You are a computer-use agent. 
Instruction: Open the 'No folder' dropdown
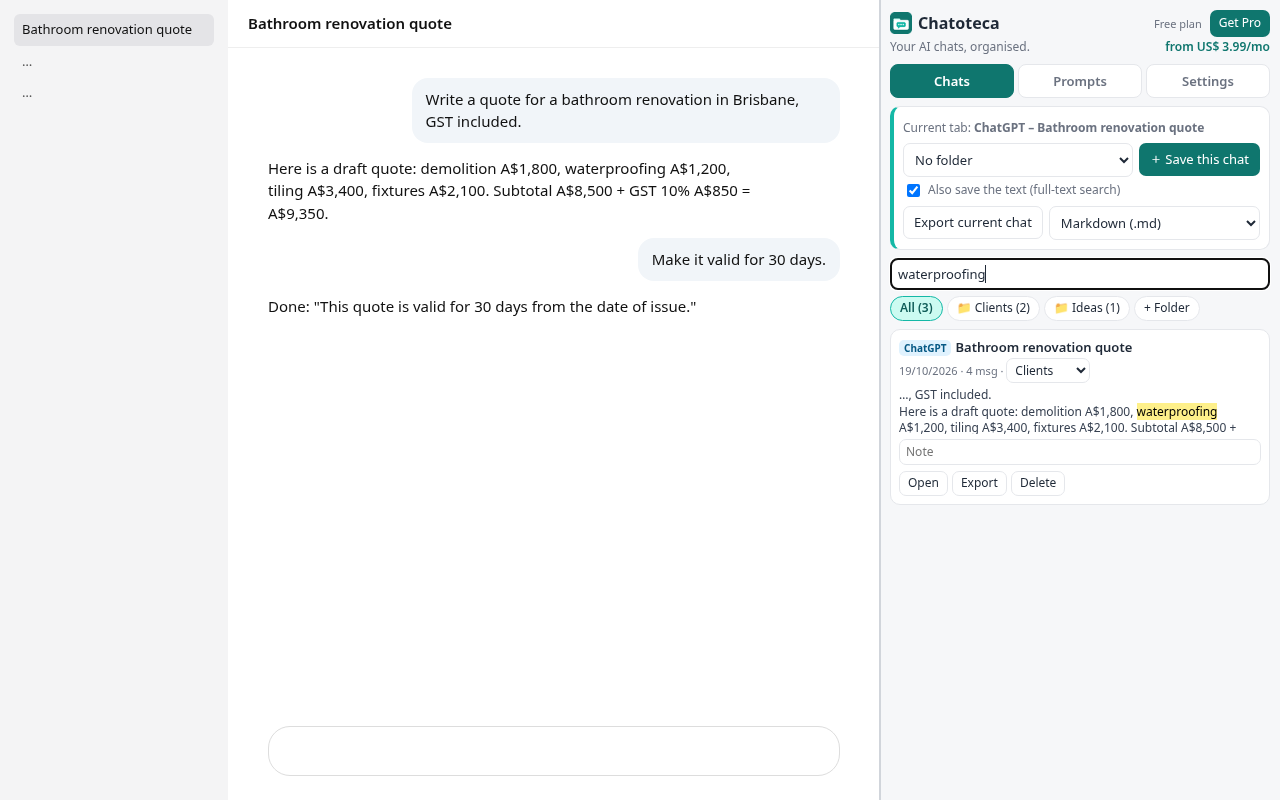pyautogui.click(x=1018, y=160)
